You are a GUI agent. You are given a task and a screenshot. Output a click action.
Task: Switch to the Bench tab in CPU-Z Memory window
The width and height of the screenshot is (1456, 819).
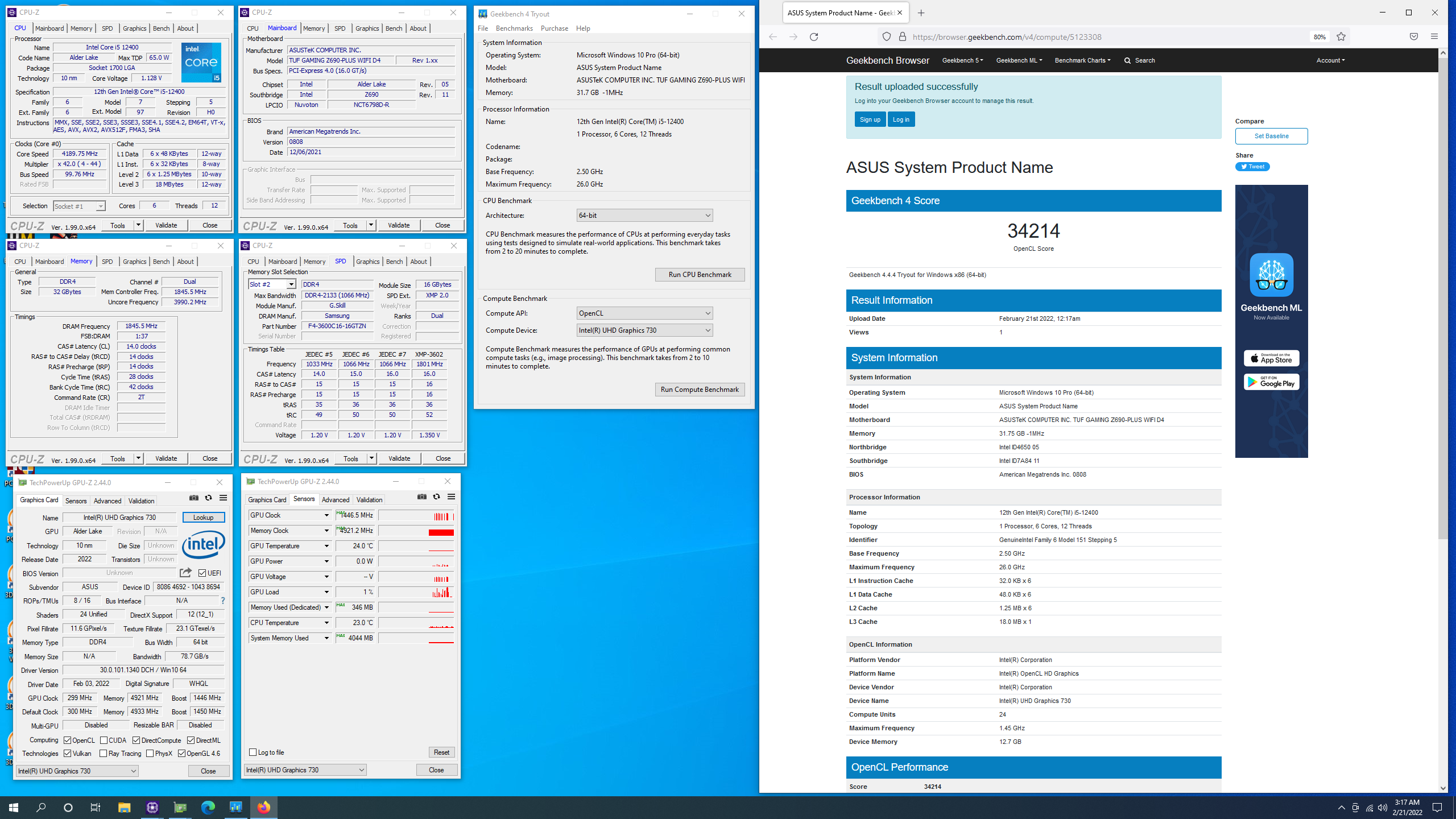coord(161,262)
